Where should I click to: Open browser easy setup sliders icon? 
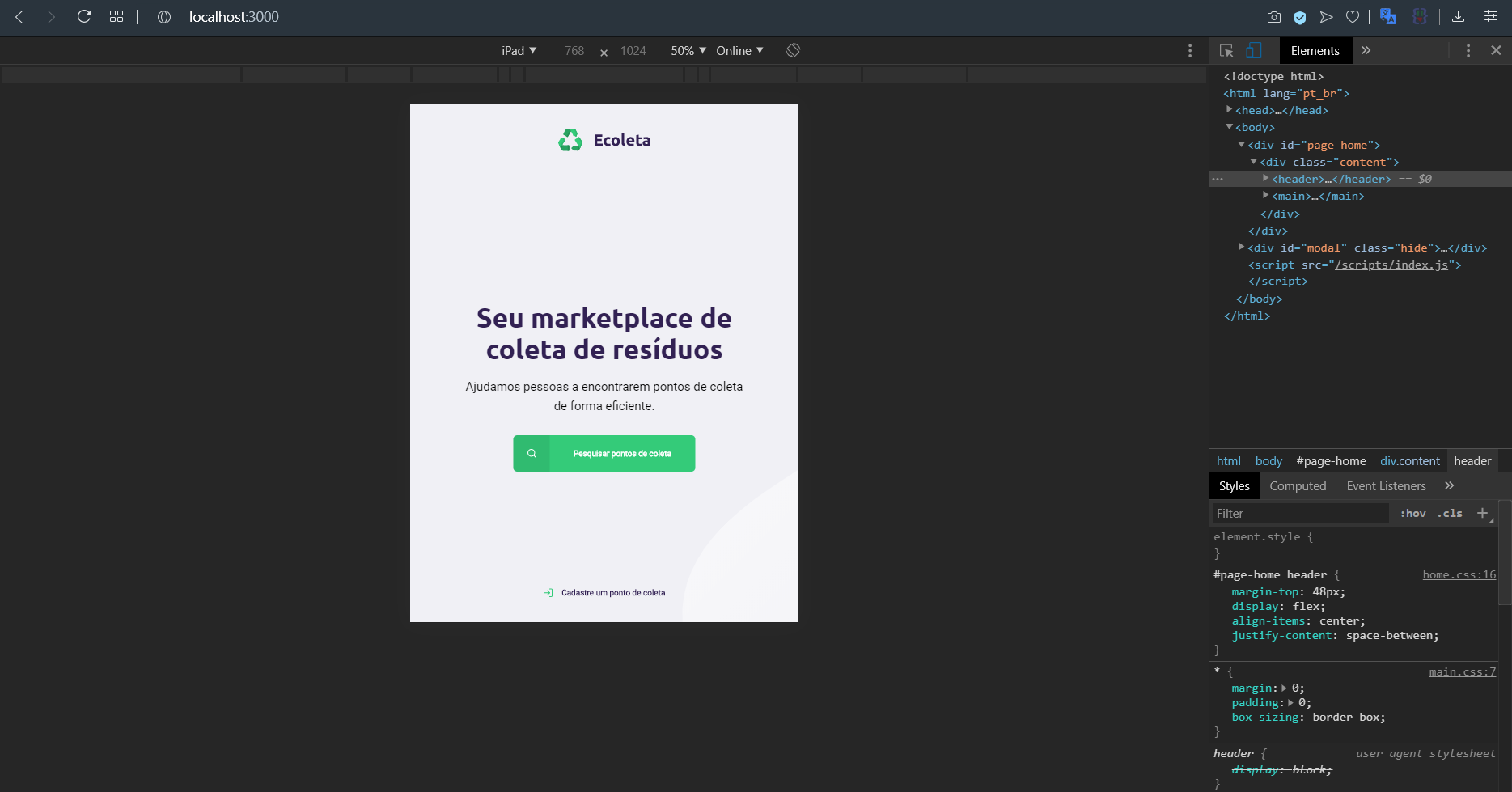tap(1491, 16)
